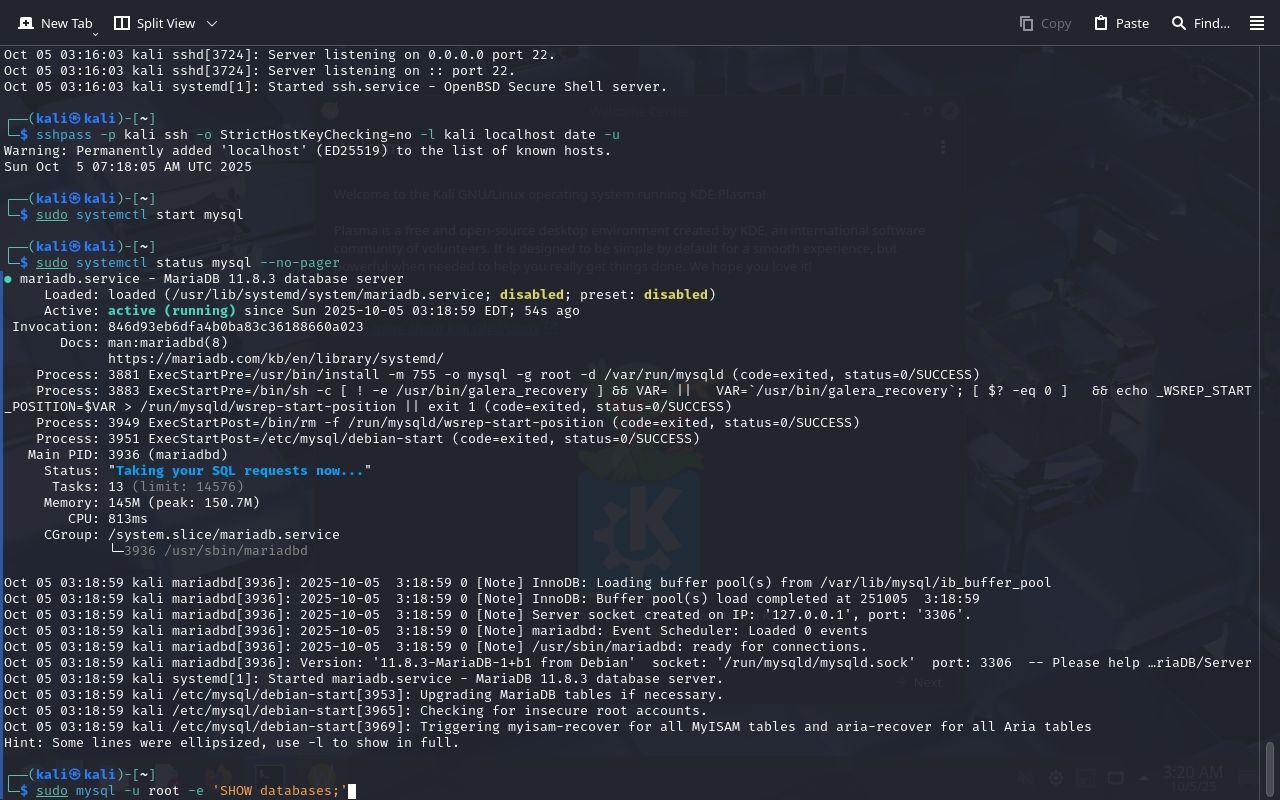Expand the New Tab profile dropdown arrow
1280x800 pixels.
tap(95, 34)
